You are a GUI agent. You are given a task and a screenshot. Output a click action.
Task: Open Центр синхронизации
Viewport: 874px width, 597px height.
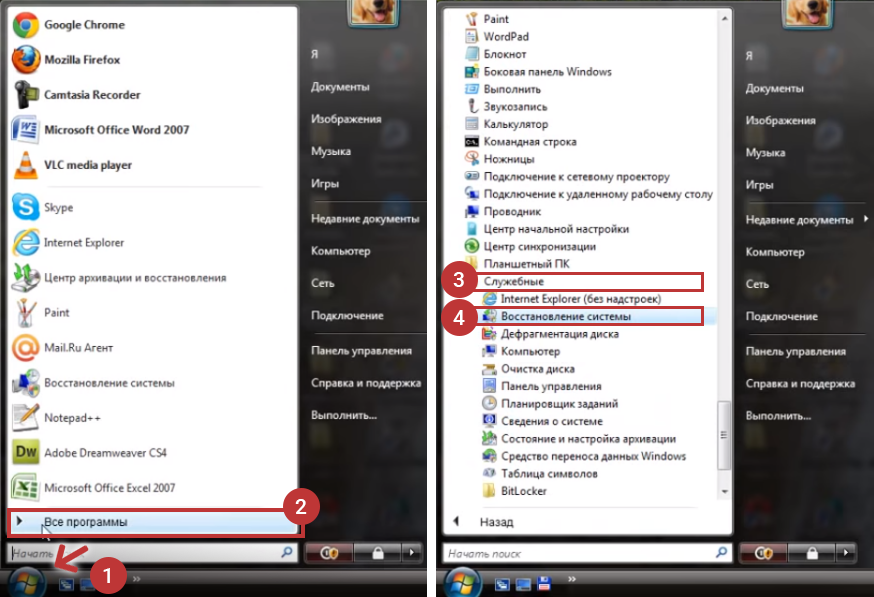pyautogui.click(x=530, y=246)
